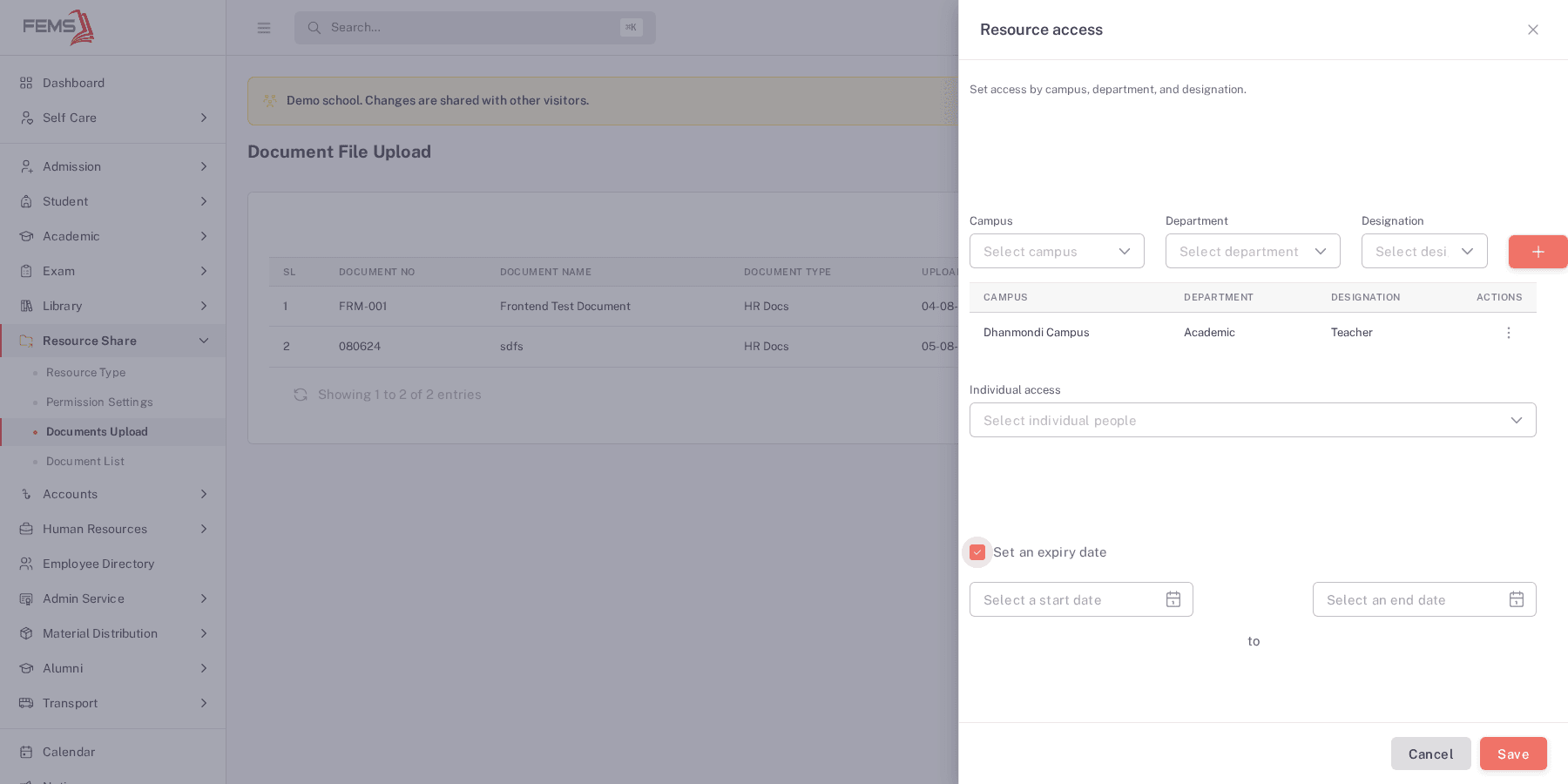Open the Select department dropdown
The image size is (1568, 784).
[1253, 251]
